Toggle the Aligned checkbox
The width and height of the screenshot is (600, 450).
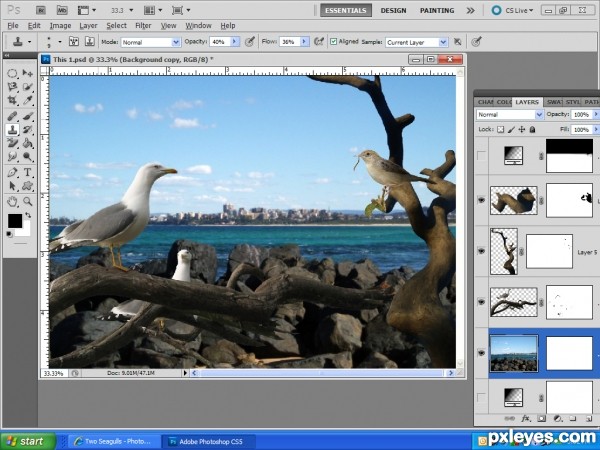(334, 41)
